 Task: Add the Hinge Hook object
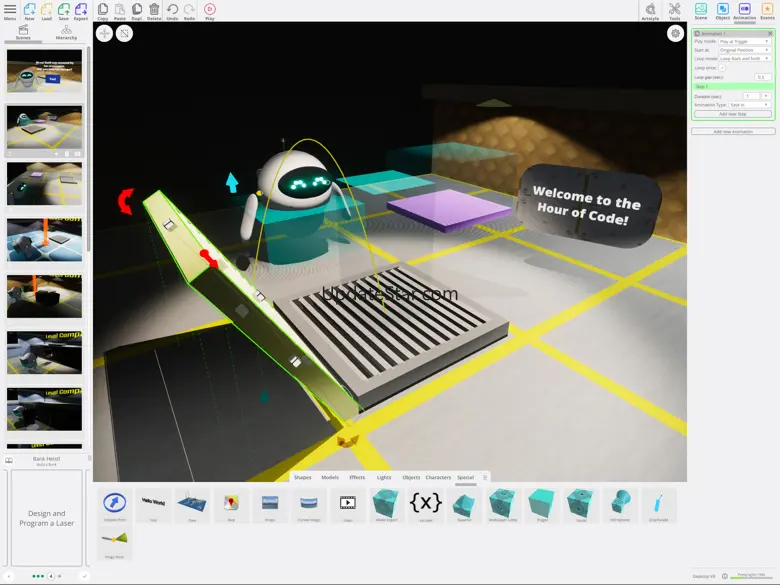coord(114,543)
